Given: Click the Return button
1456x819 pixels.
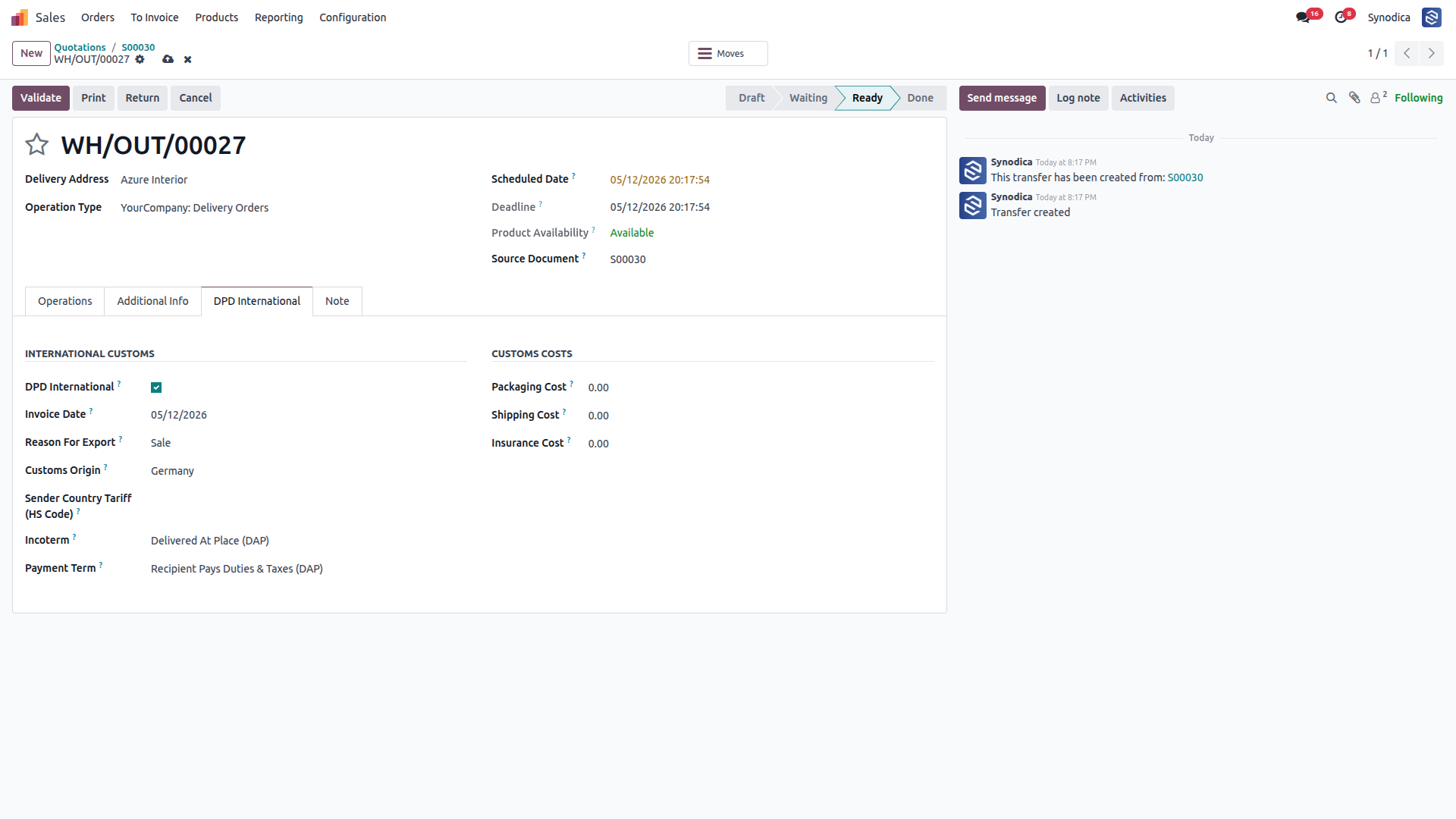Looking at the screenshot, I should pyautogui.click(x=143, y=98).
